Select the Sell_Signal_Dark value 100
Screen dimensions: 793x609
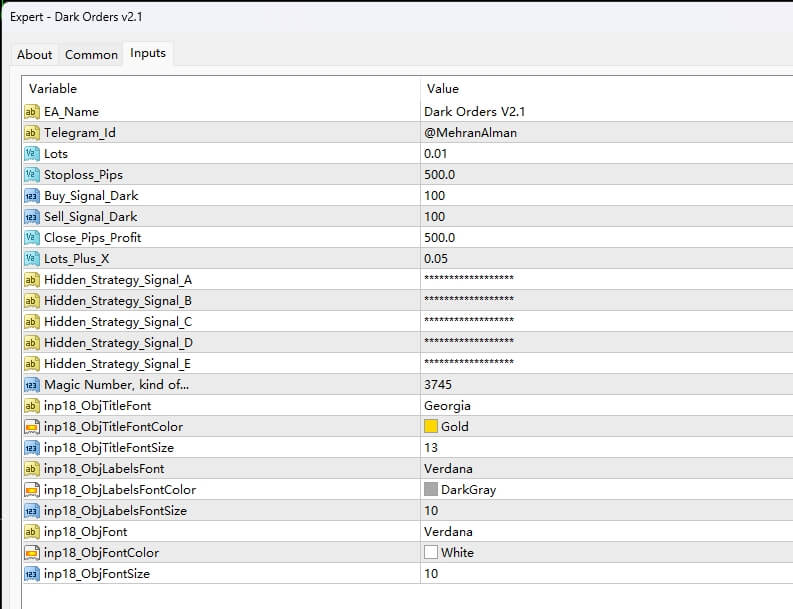pos(434,216)
